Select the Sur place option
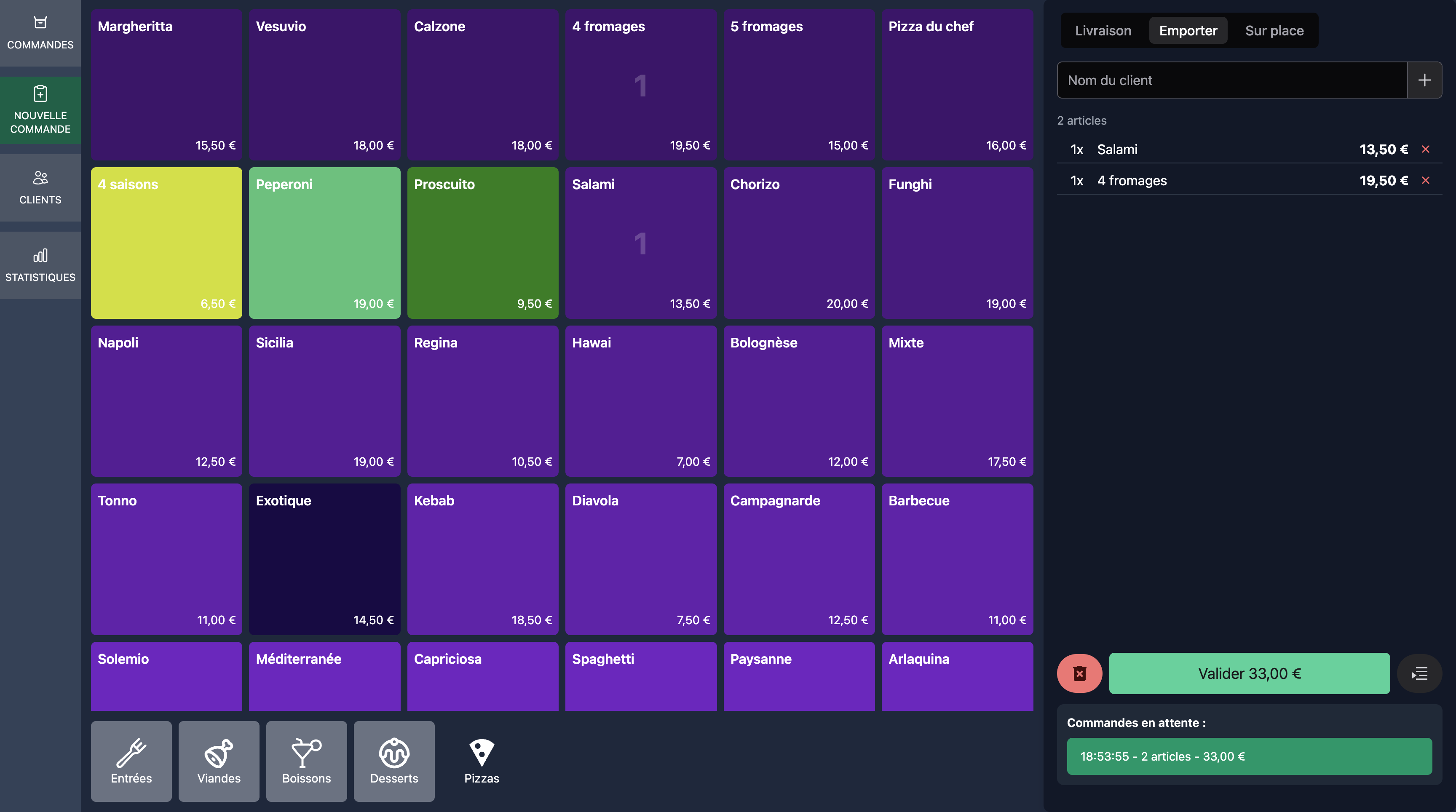The width and height of the screenshot is (1456, 812). coord(1274,30)
